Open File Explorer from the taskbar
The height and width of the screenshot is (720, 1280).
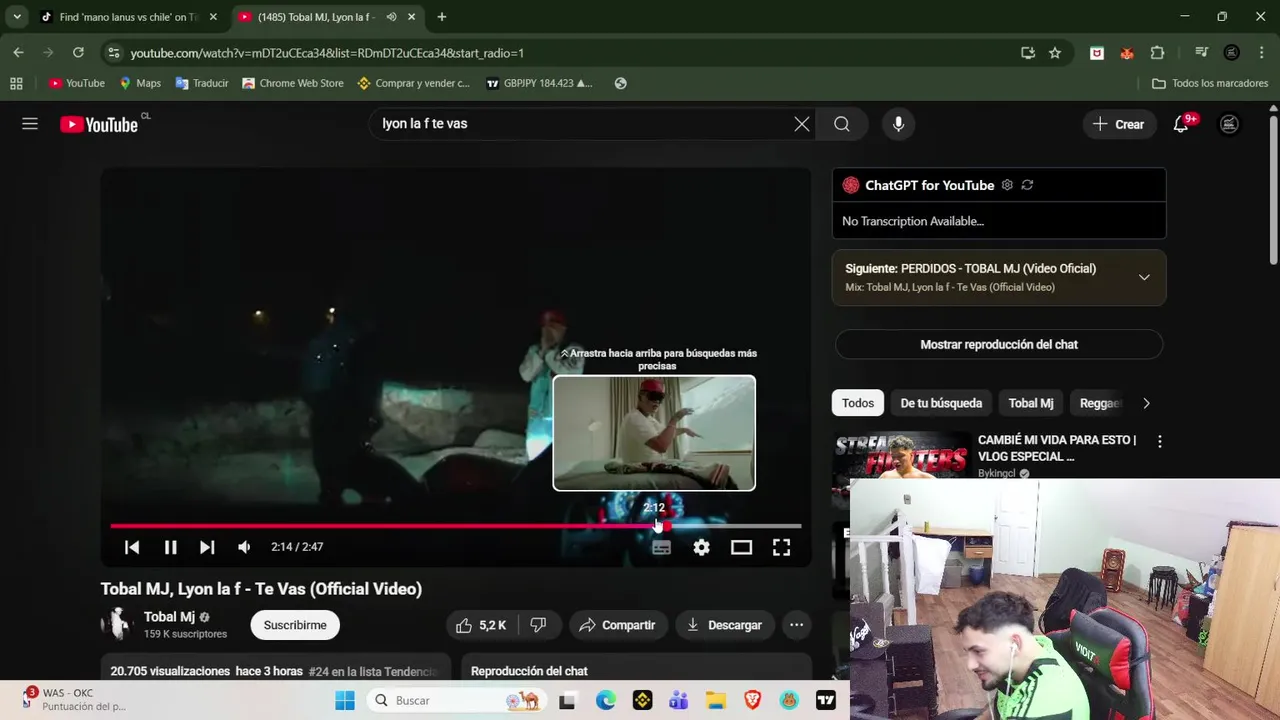715,700
